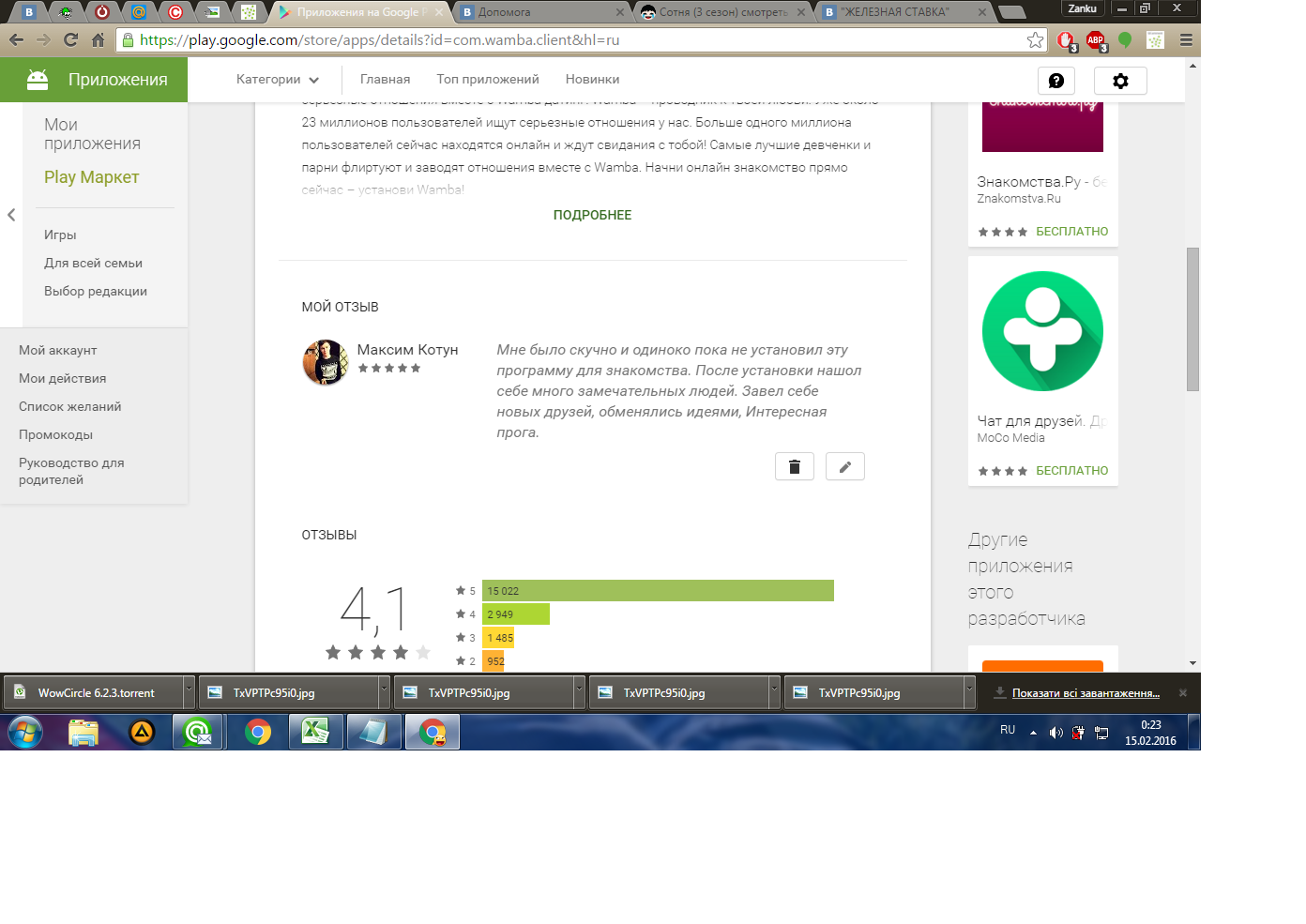Click the RU language indicator
The width and height of the screenshot is (1306, 924).
point(1008,730)
